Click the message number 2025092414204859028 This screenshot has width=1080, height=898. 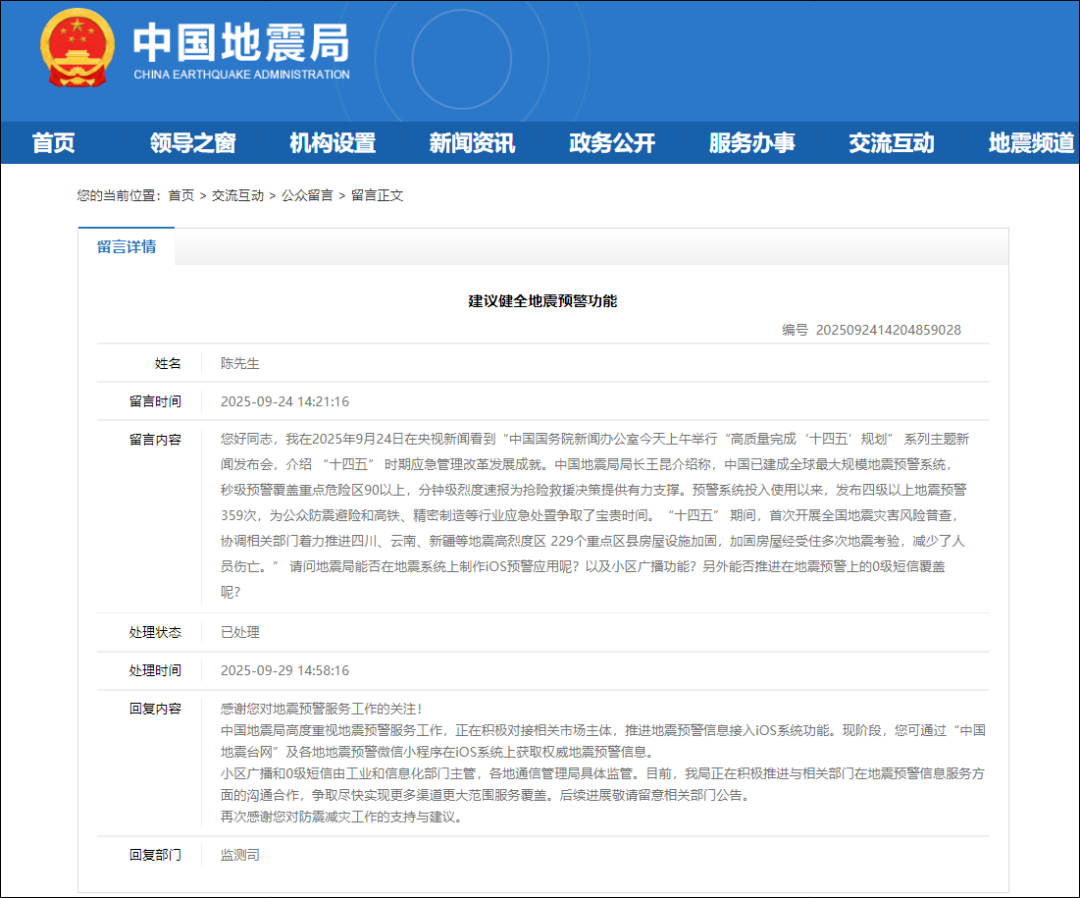coord(888,330)
